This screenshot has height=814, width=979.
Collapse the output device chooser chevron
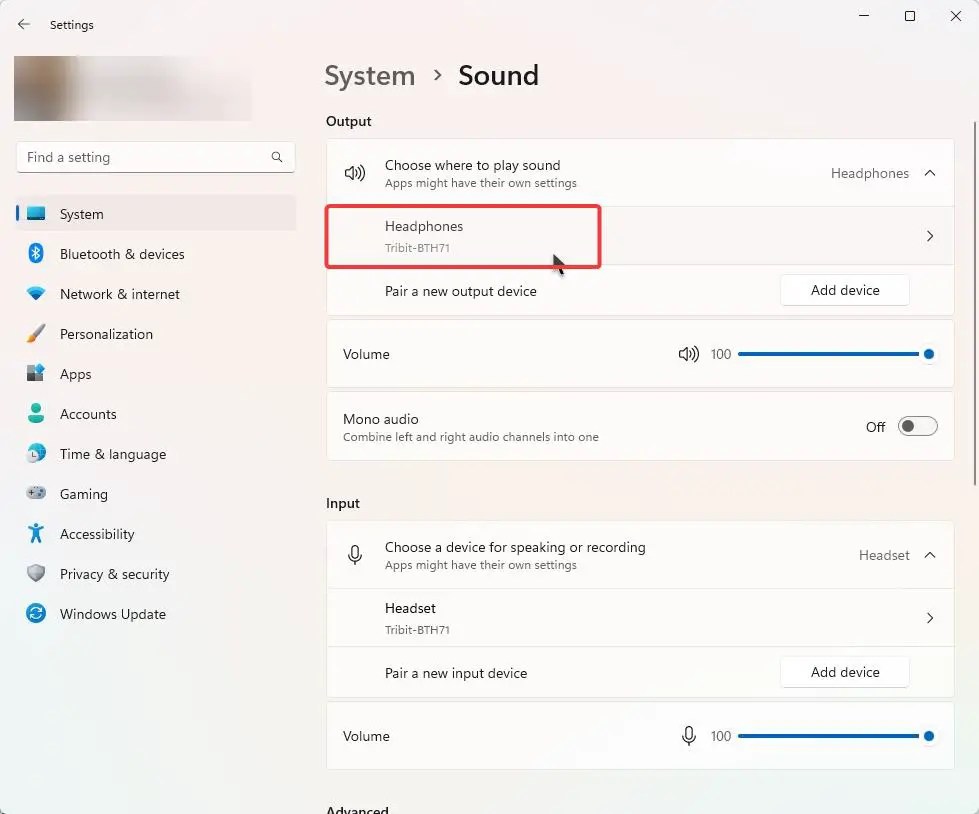pos(930,173)
